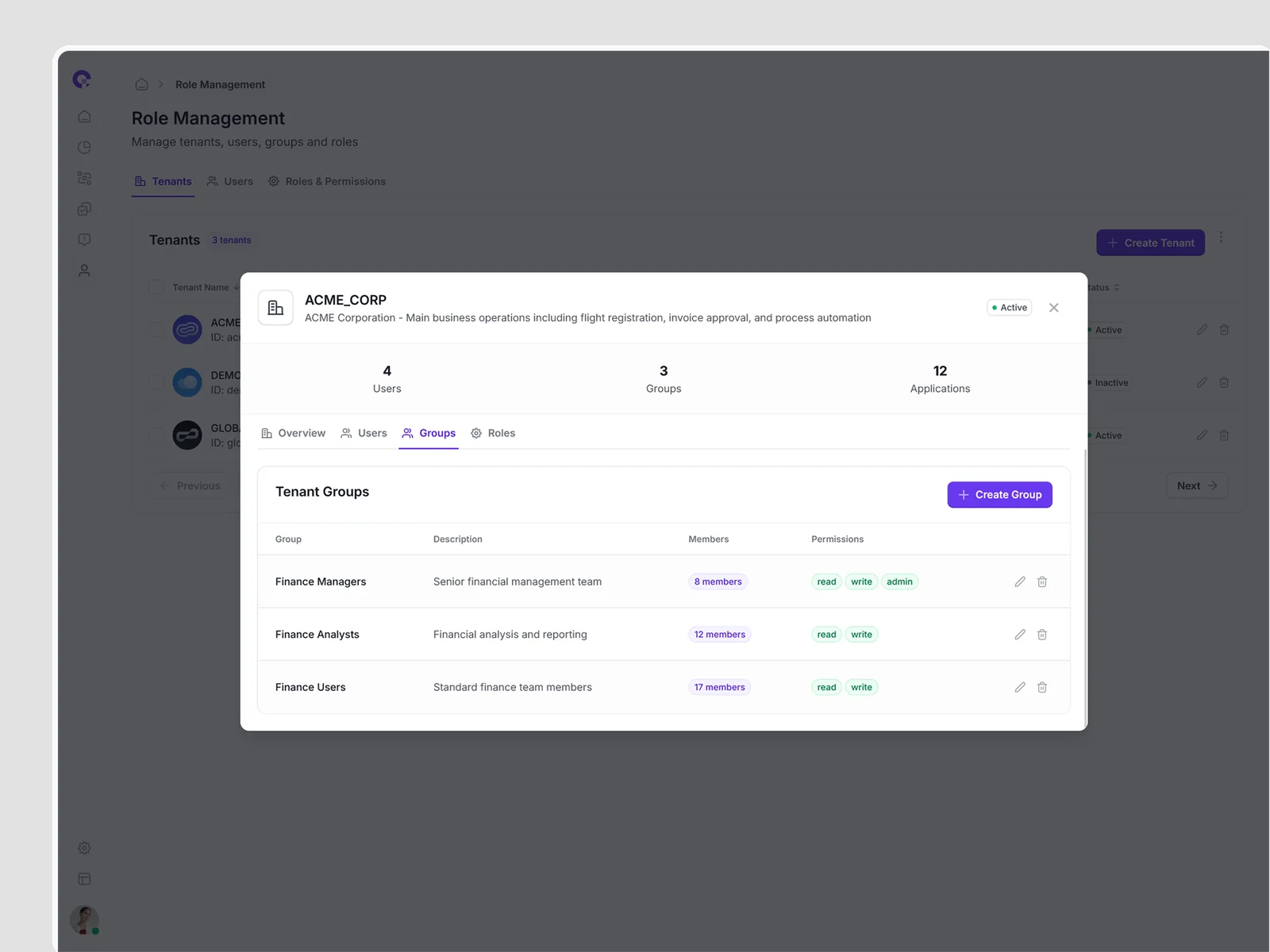Click the Create Group button
The image size is (1270, 952).
click(999, 495)
